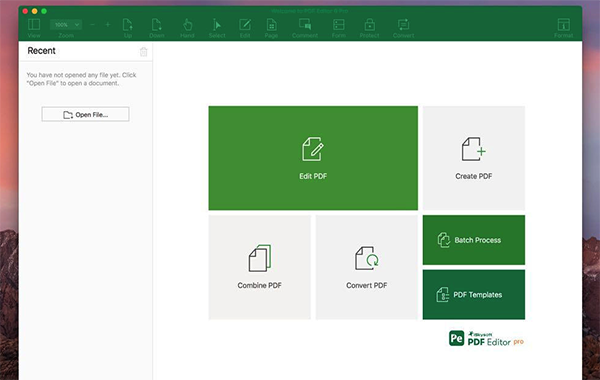The image size is (600, 380).
Task: Choose the Combine PDF tile
Action: pos(259,267)
